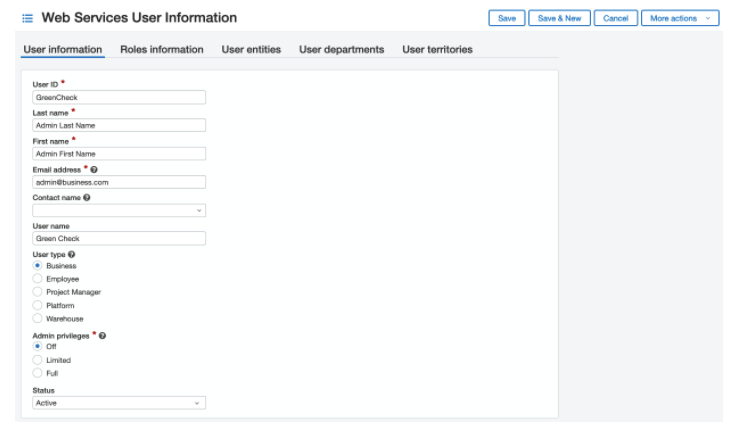Open the list menu icon beside page title
This screenshot has height=433, width=738.
27,18
